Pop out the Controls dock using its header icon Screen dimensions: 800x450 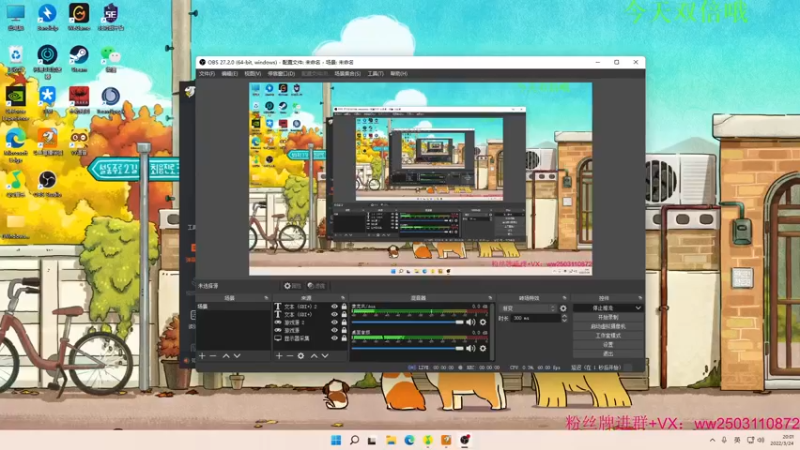point(640,297)
